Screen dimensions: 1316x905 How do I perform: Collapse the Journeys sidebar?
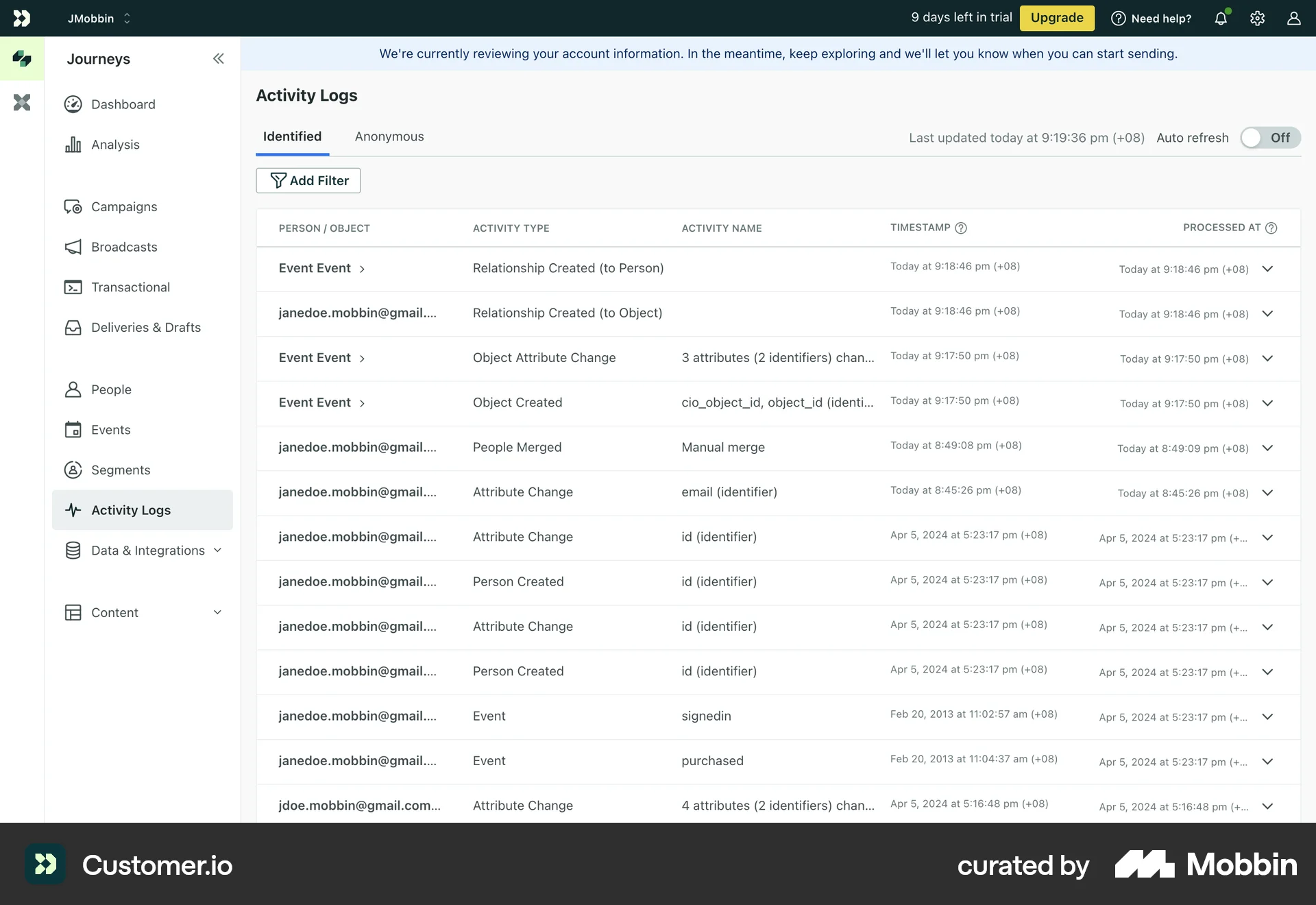(219, 59)
